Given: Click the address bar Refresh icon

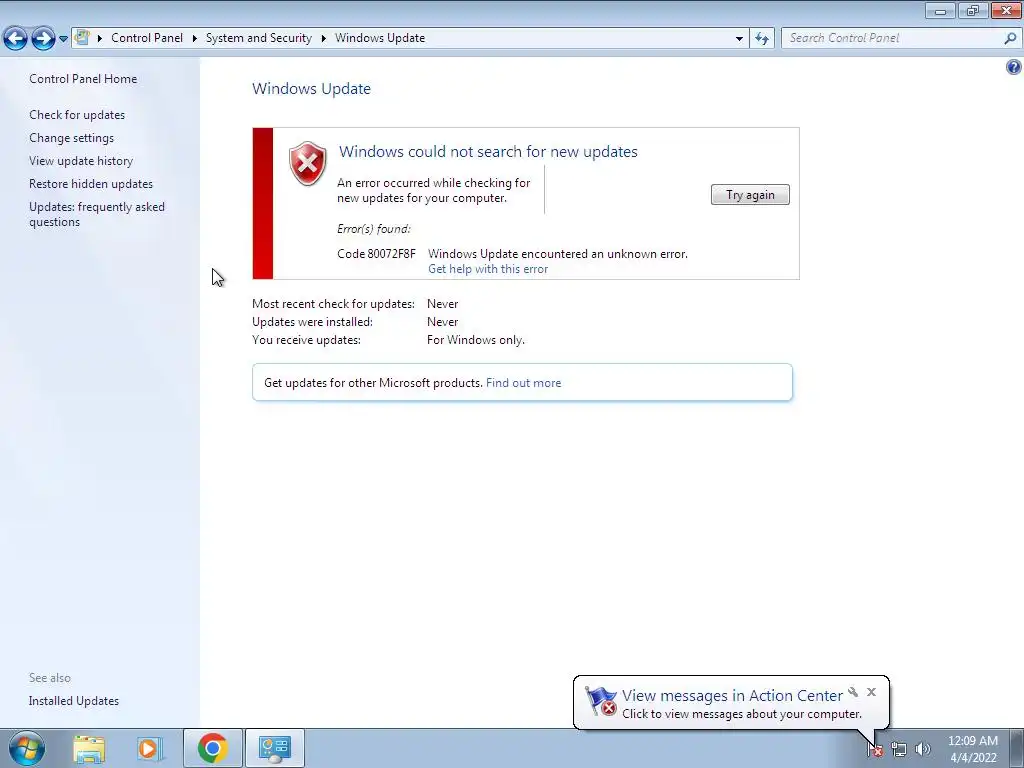Looking at the screenshot, I should pos(762,39).
